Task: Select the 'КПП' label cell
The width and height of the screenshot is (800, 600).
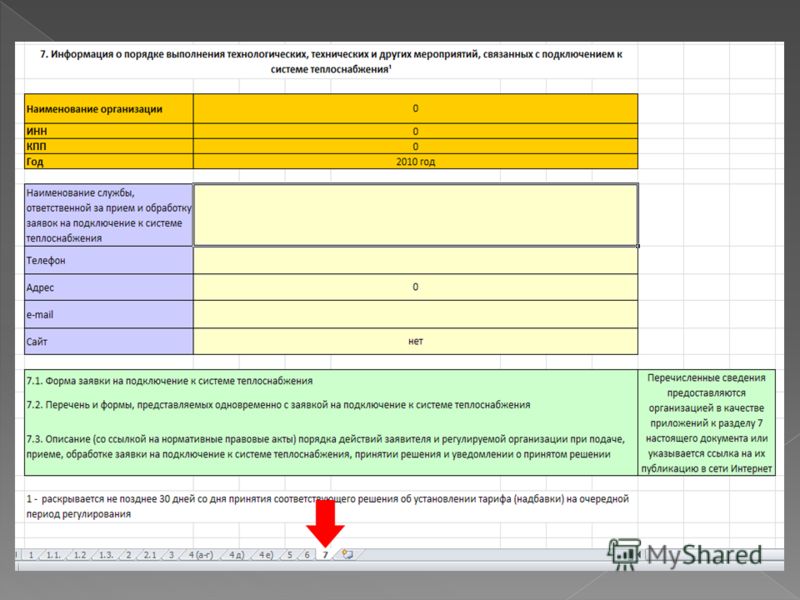Action: point(109,146)
